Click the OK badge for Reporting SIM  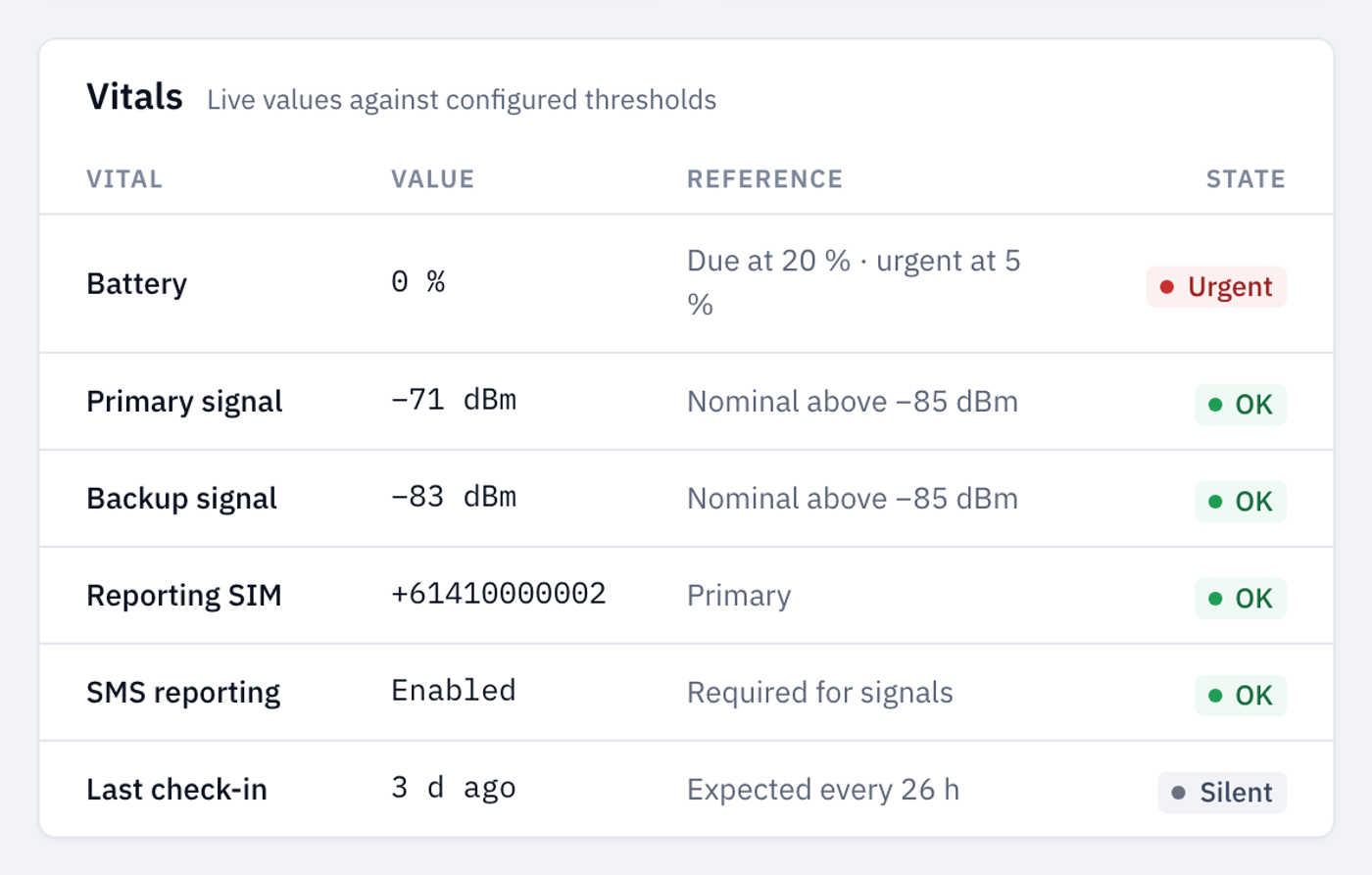[1241, 598]
